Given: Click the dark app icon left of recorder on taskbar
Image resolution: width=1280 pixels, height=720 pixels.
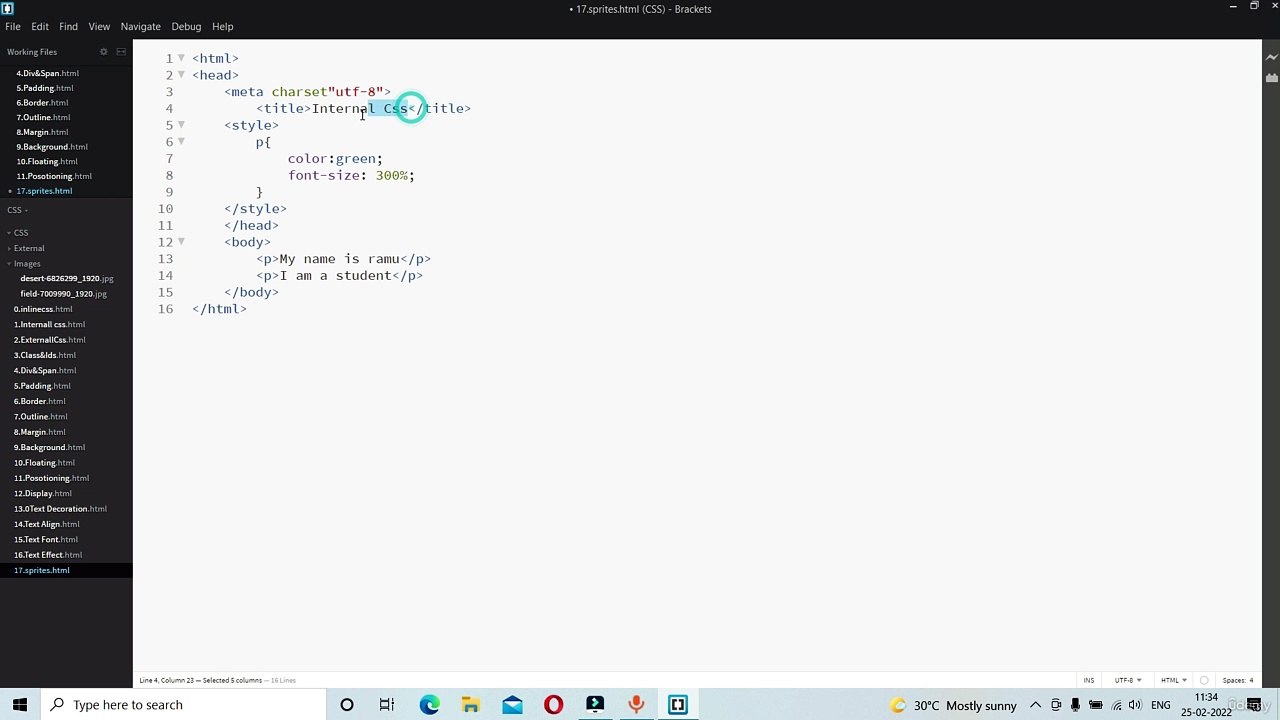Looking at the screenshot, I should [595, 705].
